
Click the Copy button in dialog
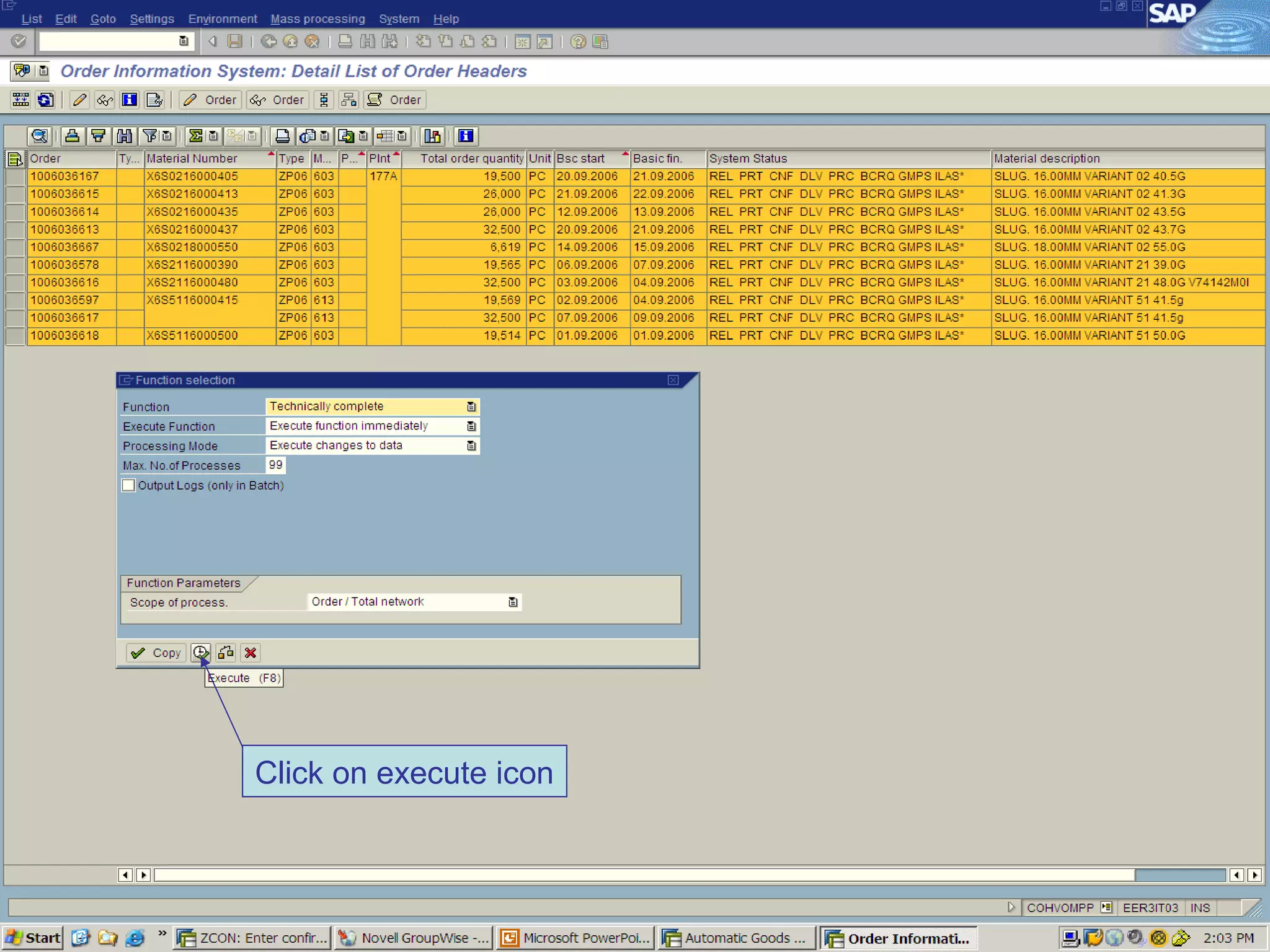coord(156,653)
